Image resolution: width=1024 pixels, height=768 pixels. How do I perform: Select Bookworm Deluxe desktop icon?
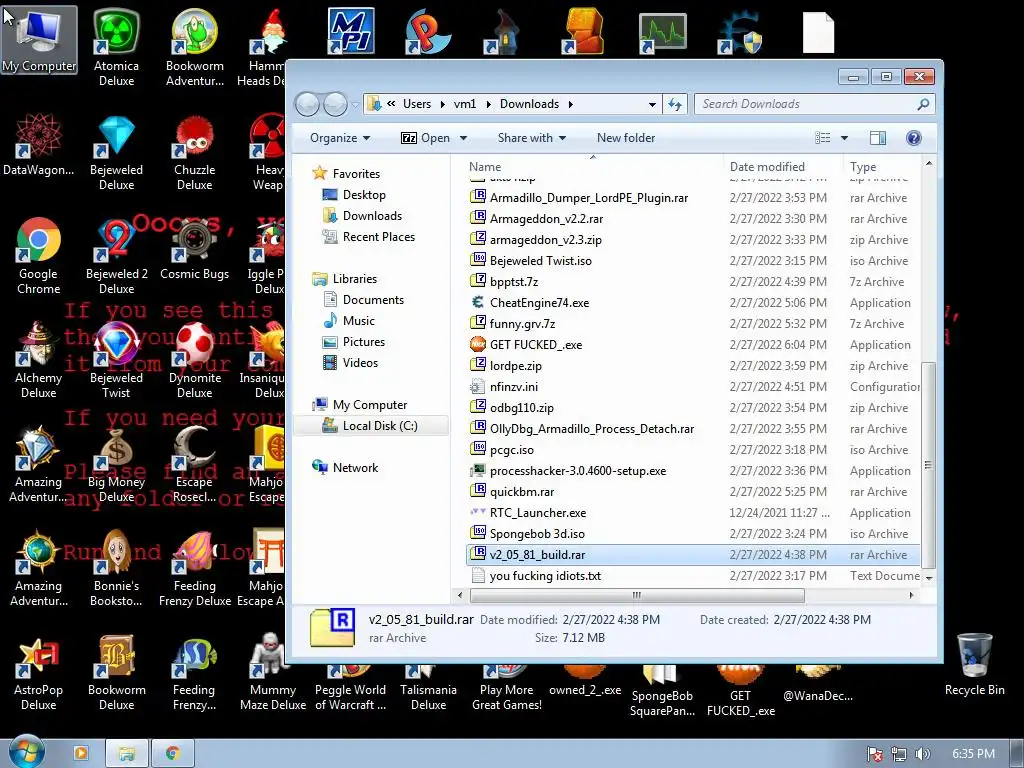(x=116, y=673)
